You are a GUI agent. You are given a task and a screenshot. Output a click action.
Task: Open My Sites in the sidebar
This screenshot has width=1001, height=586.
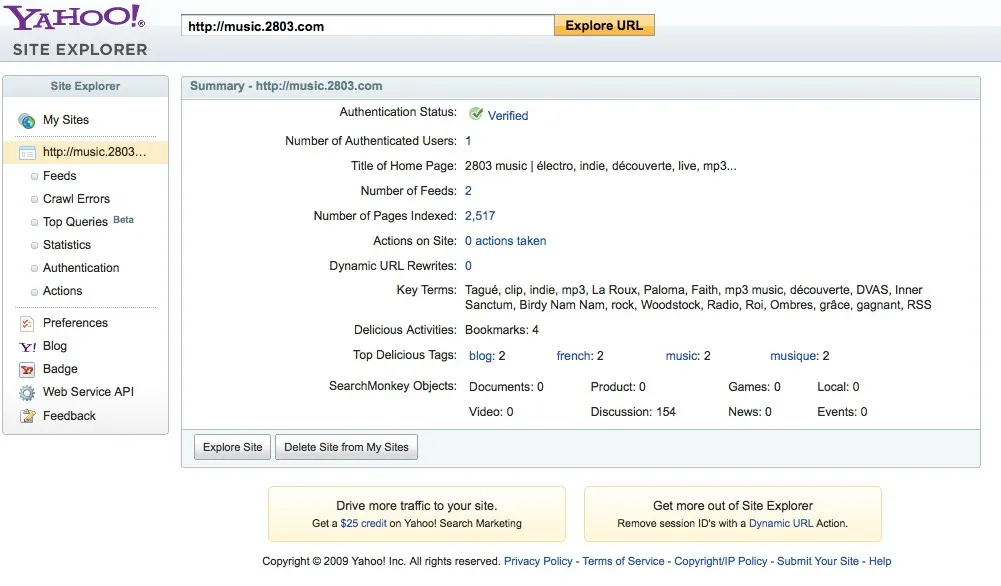[x=66, y=120]
